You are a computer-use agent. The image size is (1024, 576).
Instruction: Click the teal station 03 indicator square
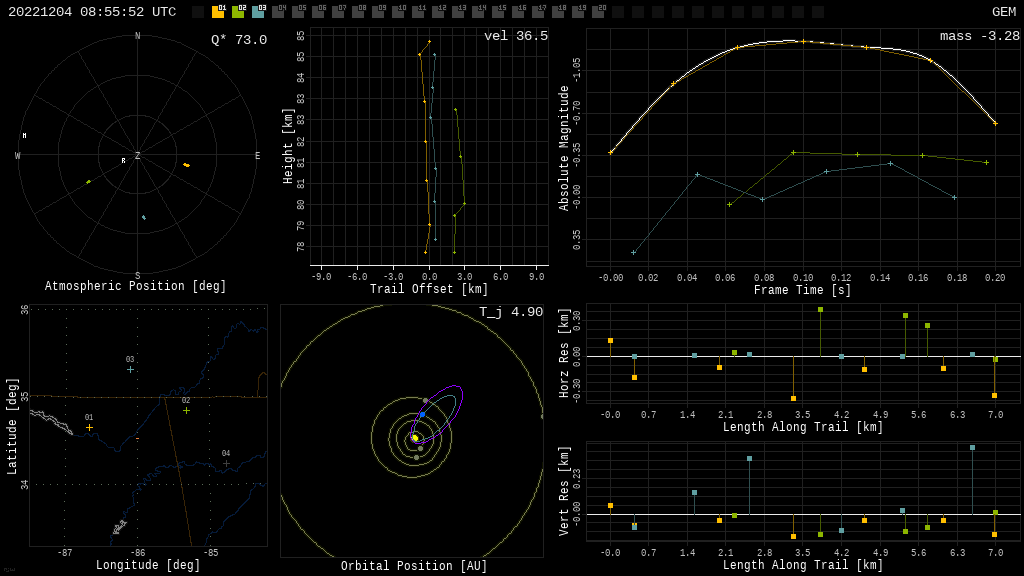[258, 12]
